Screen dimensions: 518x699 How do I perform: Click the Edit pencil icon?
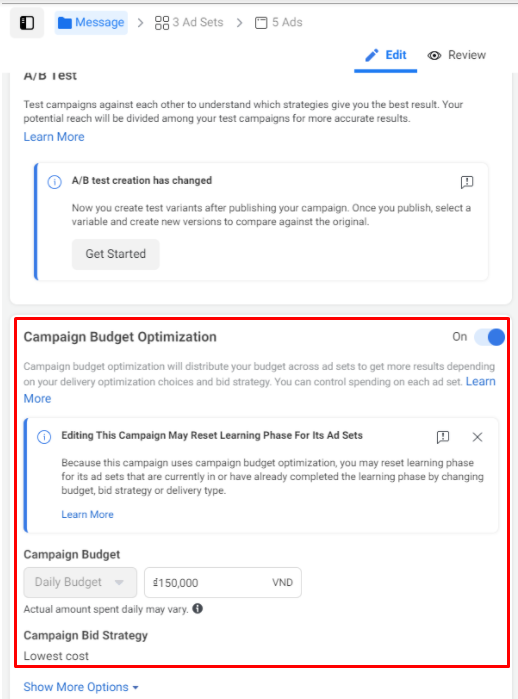tap(372, 55)
